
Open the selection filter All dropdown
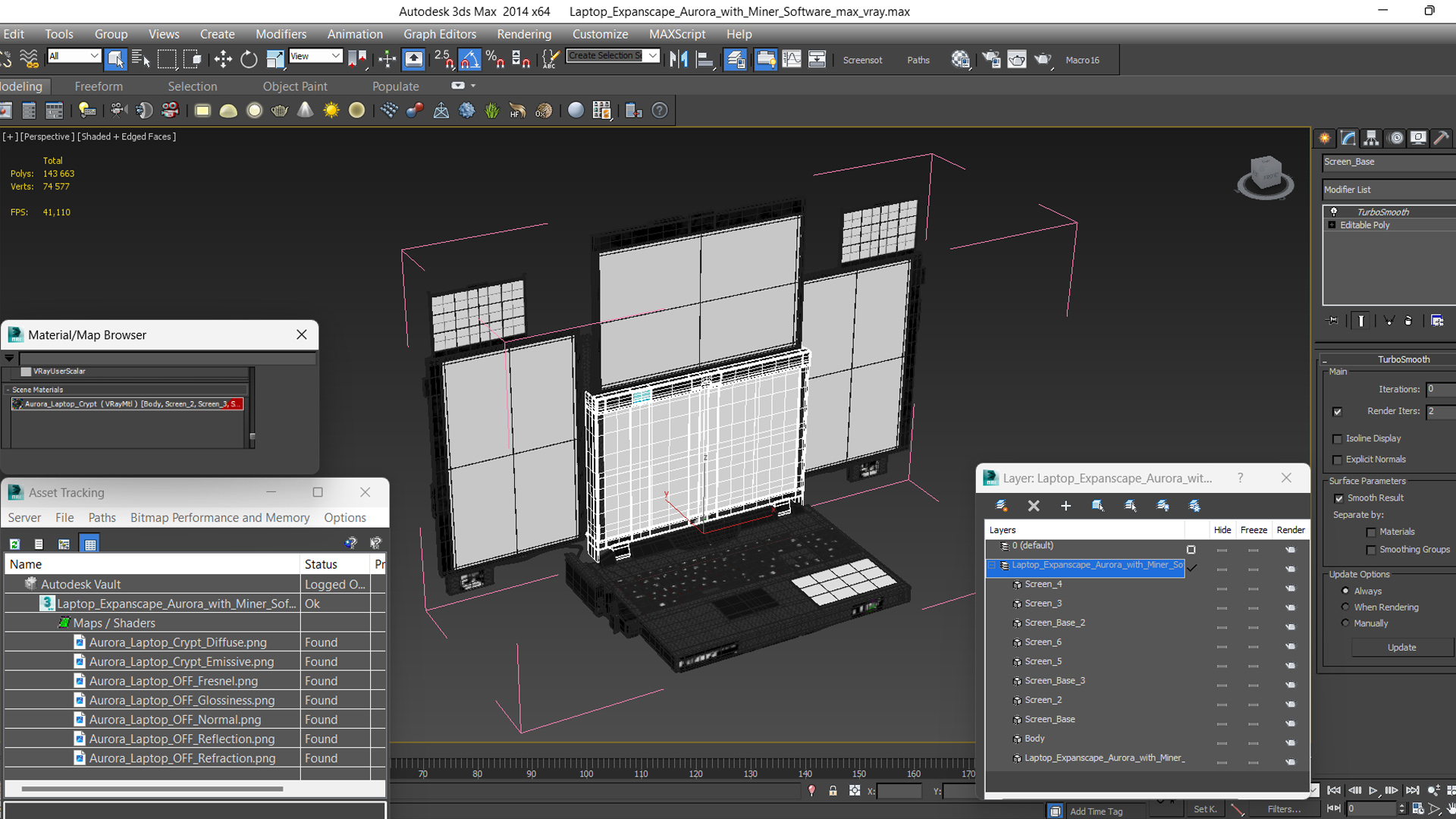pyautogui.click(x=74, y=55)
